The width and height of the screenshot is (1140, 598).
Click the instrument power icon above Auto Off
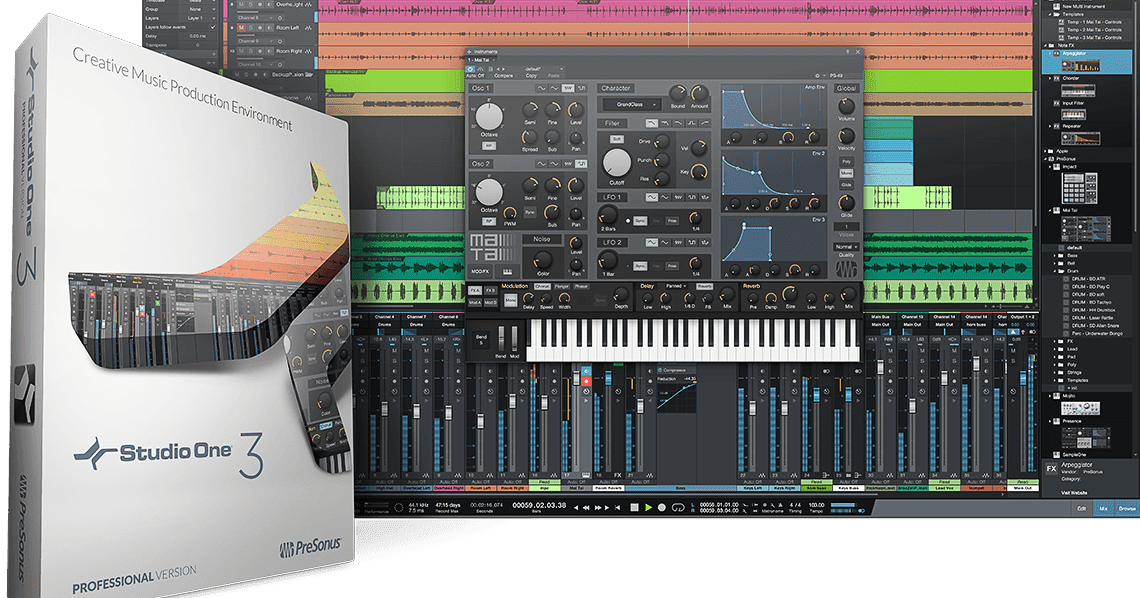(470, 69)
